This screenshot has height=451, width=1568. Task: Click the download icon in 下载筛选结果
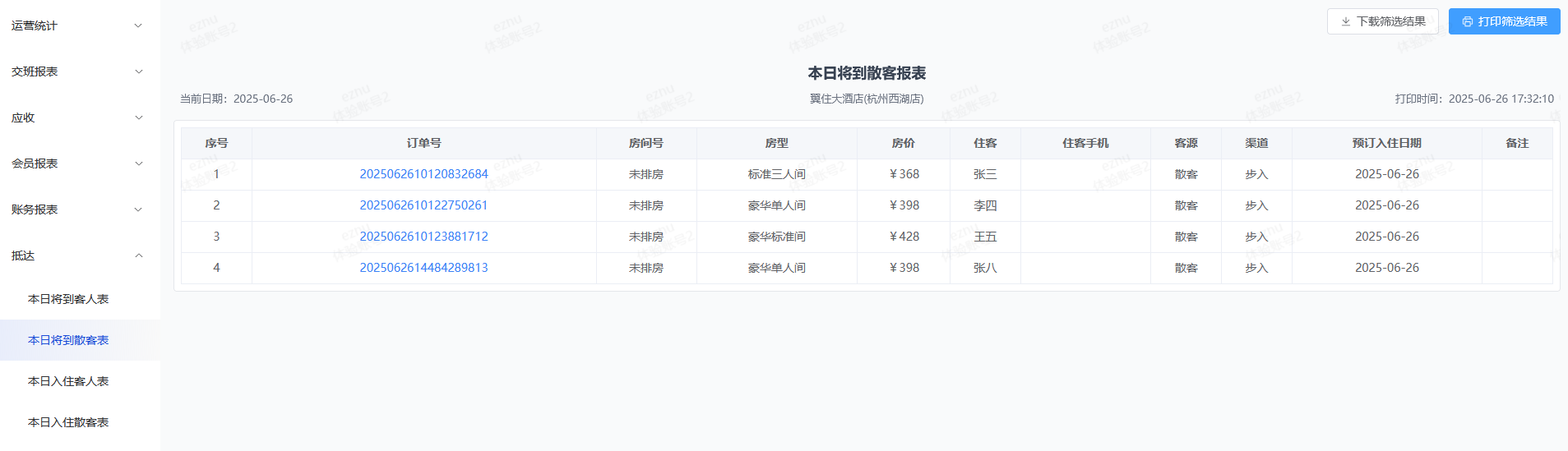pyautogui.click(x=1346, y=21)
